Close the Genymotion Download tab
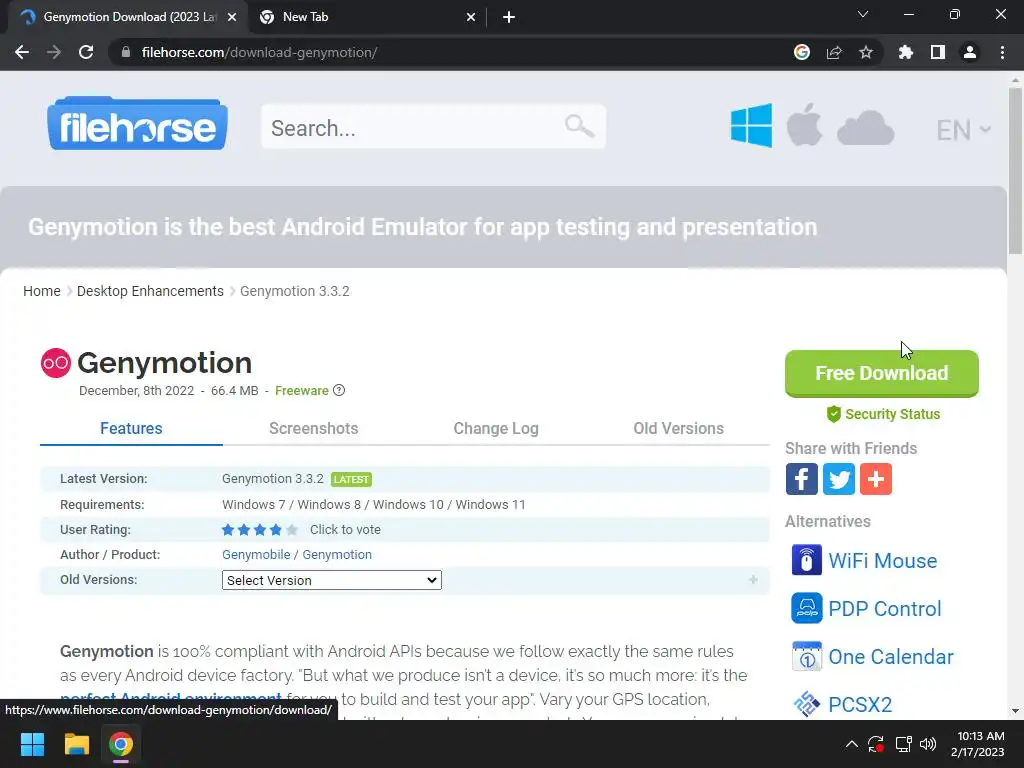This screenshot has height=768, width=1024. click(232, 17)
